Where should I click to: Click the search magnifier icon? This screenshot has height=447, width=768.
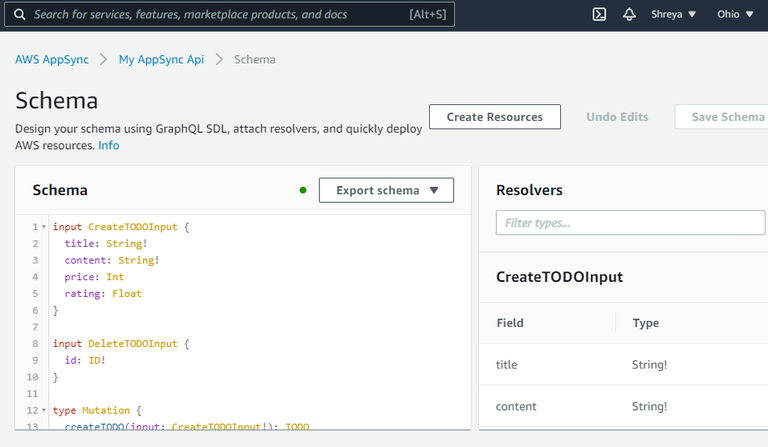pos(19,15)
